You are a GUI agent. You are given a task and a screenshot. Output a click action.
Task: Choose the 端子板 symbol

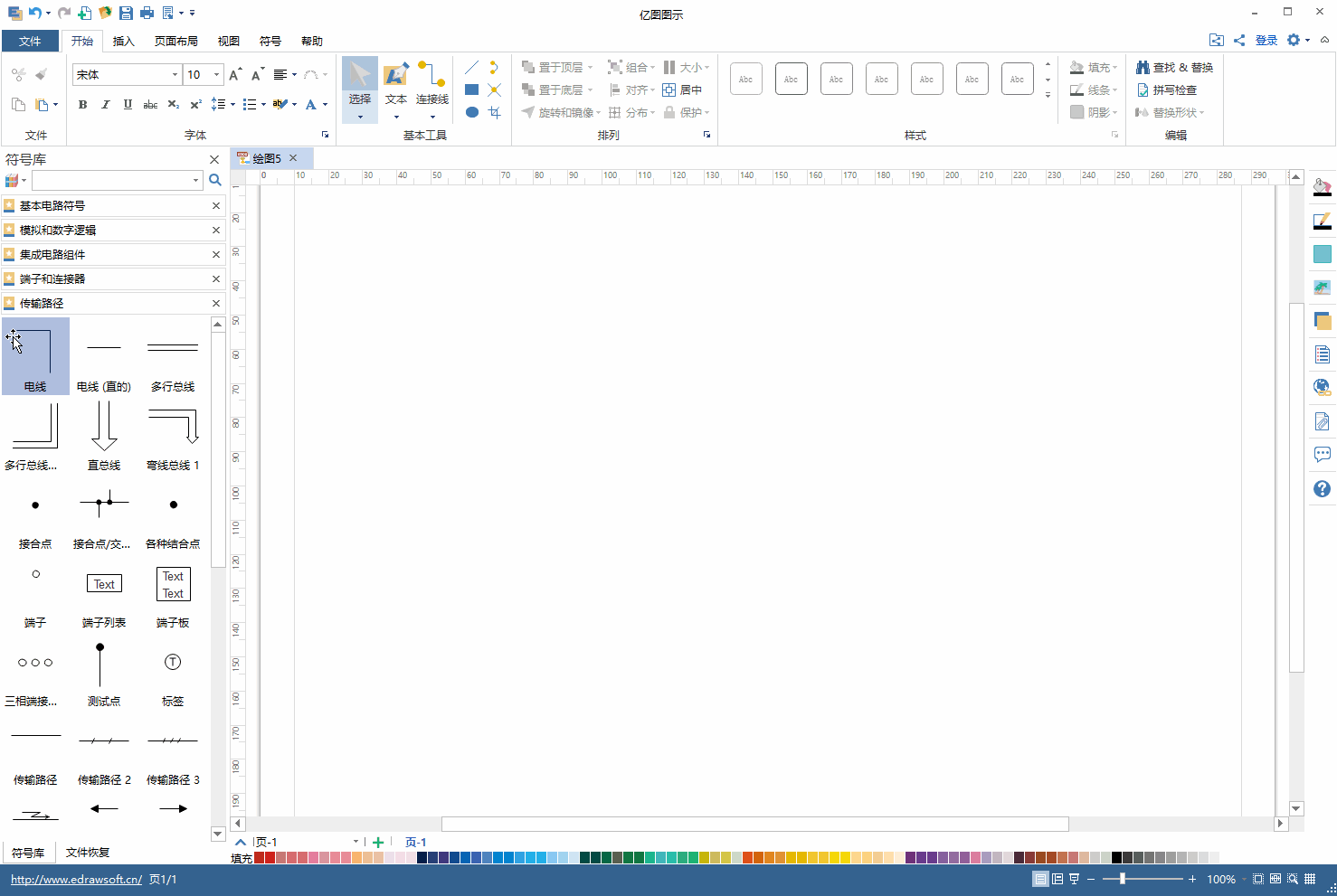click(x=173, y=592)
